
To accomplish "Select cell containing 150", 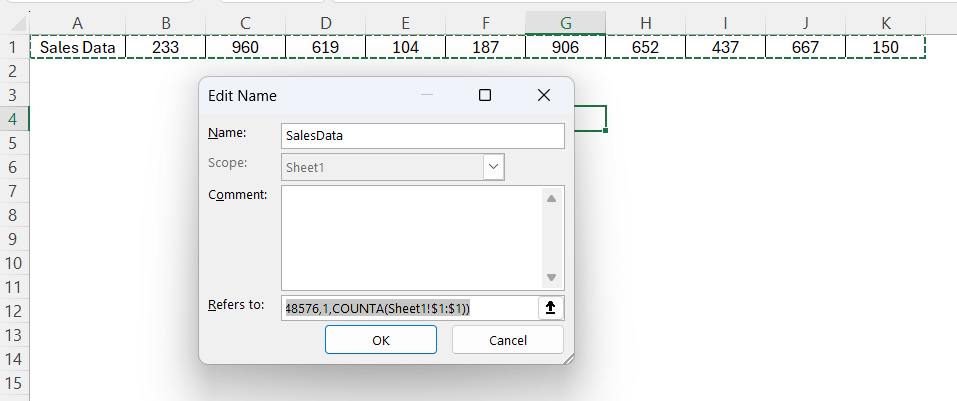I will pos(885,47).
